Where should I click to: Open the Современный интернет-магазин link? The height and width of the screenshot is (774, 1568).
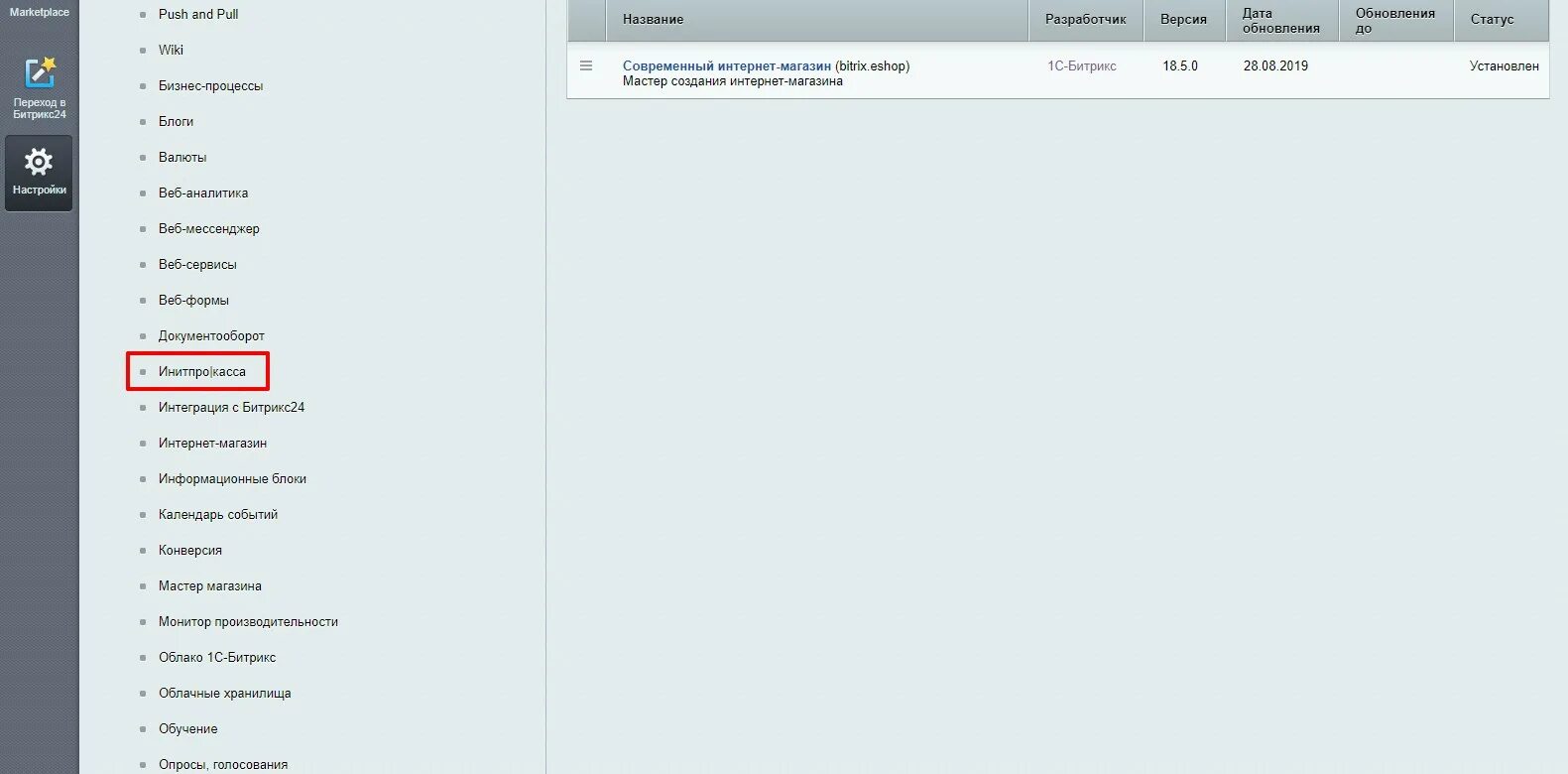[x=727, y=65]
